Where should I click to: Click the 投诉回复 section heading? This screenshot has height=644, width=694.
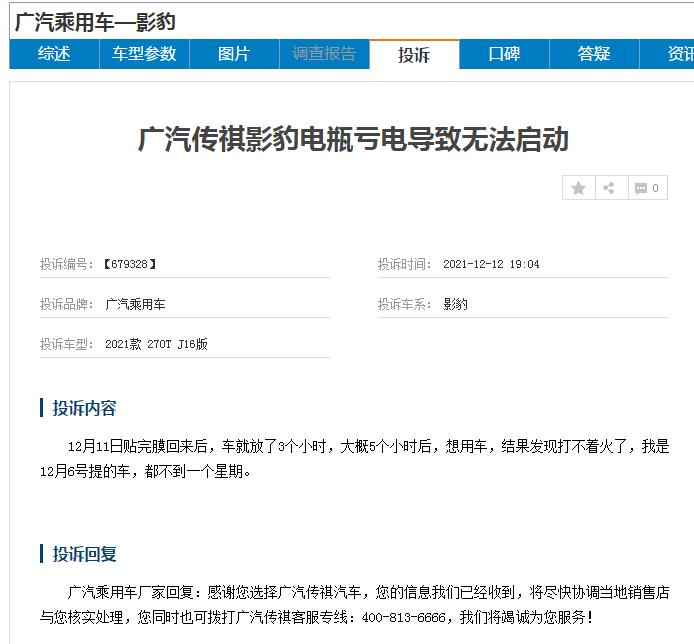[84, 554]
